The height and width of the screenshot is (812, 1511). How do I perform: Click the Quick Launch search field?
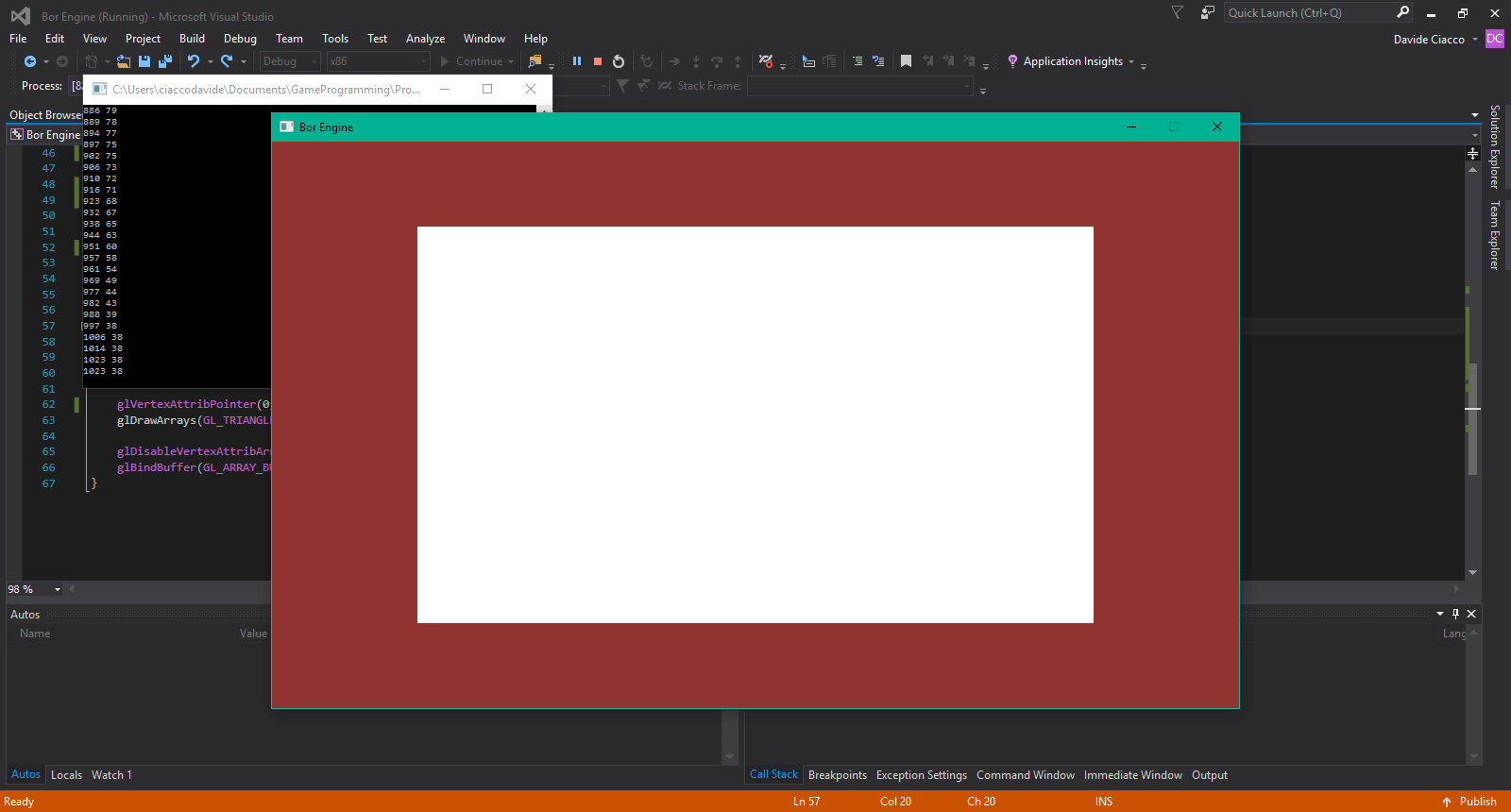pos(1308,13)
